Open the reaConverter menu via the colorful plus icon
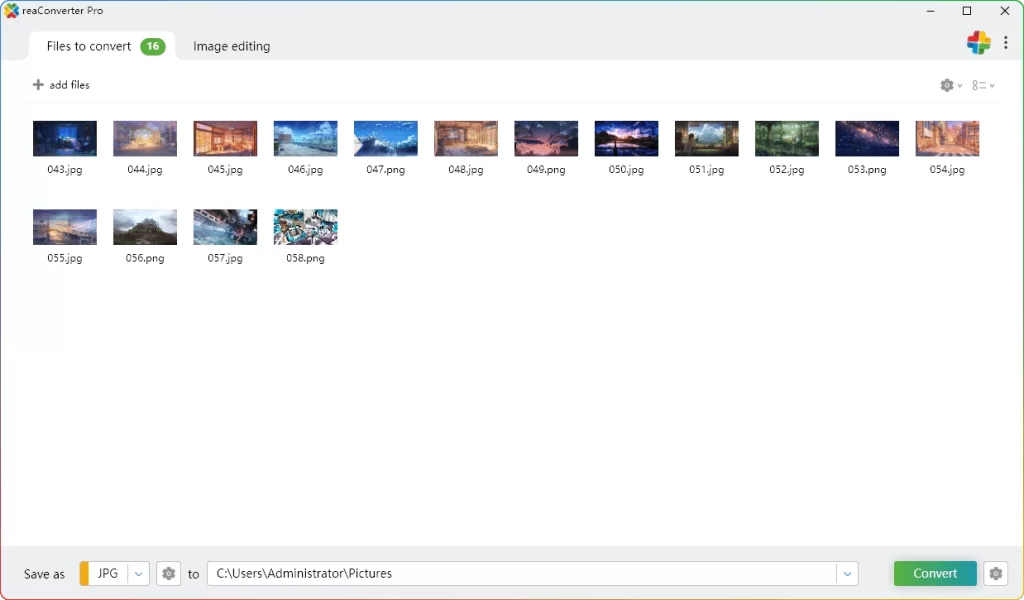Image resolution: width=1024 pixels, height=600 pixels. pyautogui.click(x=978, y=43)
